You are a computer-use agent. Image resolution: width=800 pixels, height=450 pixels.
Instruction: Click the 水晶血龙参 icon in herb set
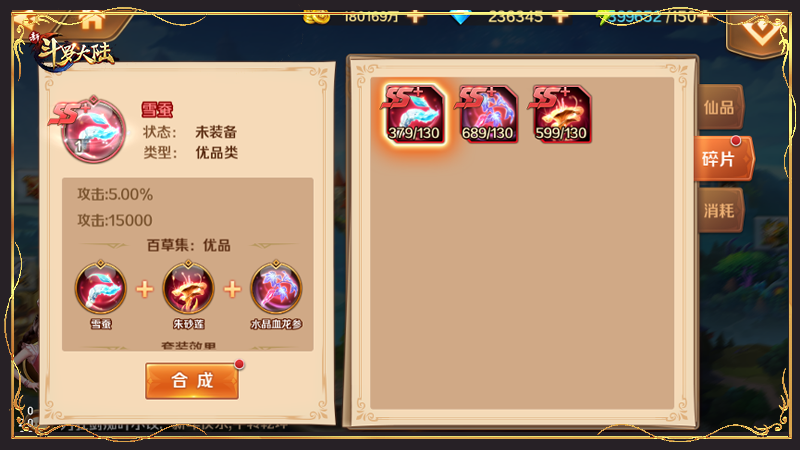276,288
